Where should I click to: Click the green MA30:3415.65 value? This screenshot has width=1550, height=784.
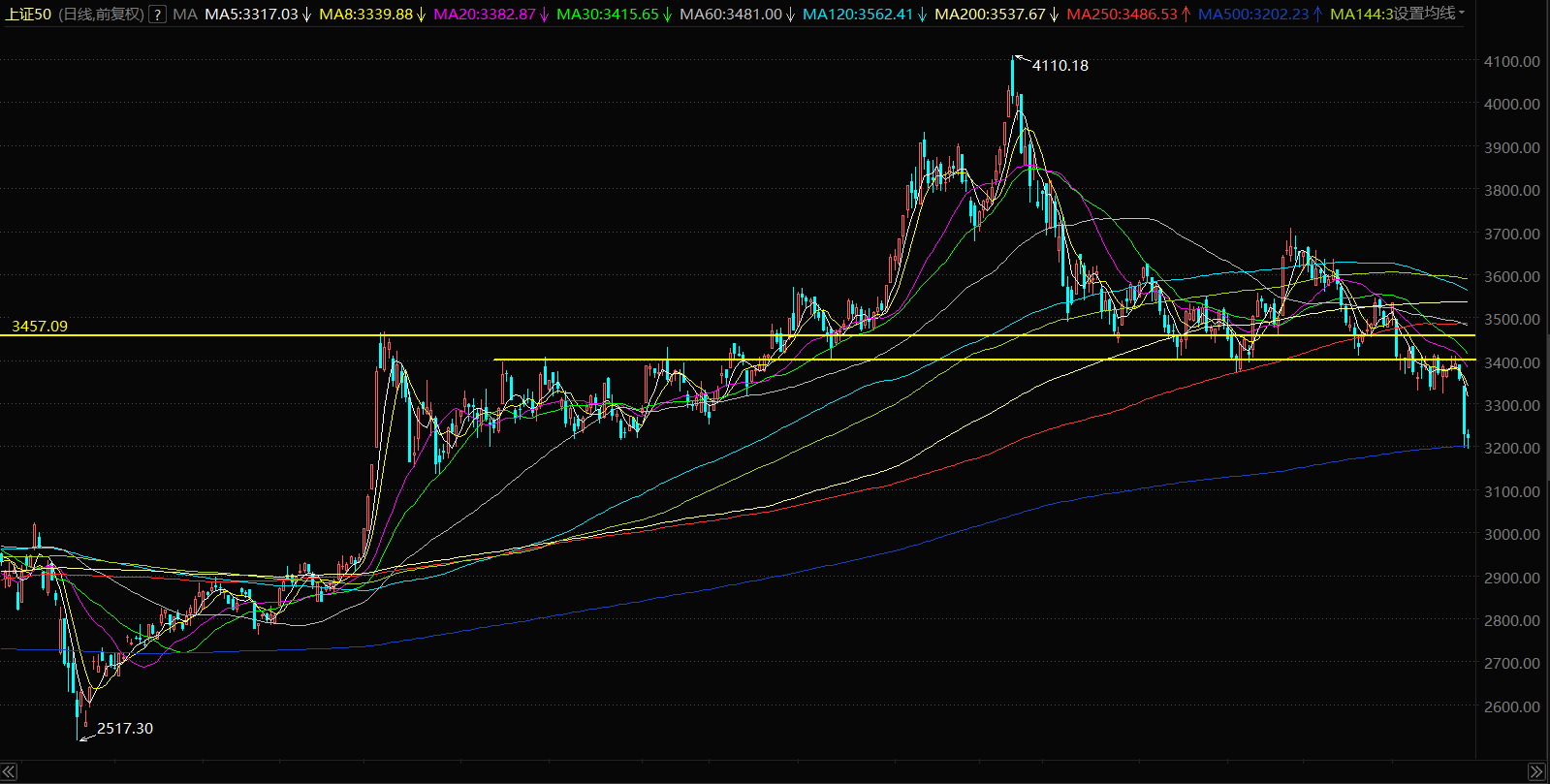pyautogui.click(x=608, y=15)
